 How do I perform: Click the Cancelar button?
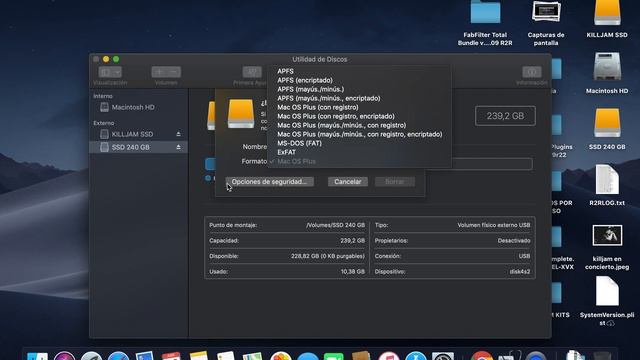348,182
